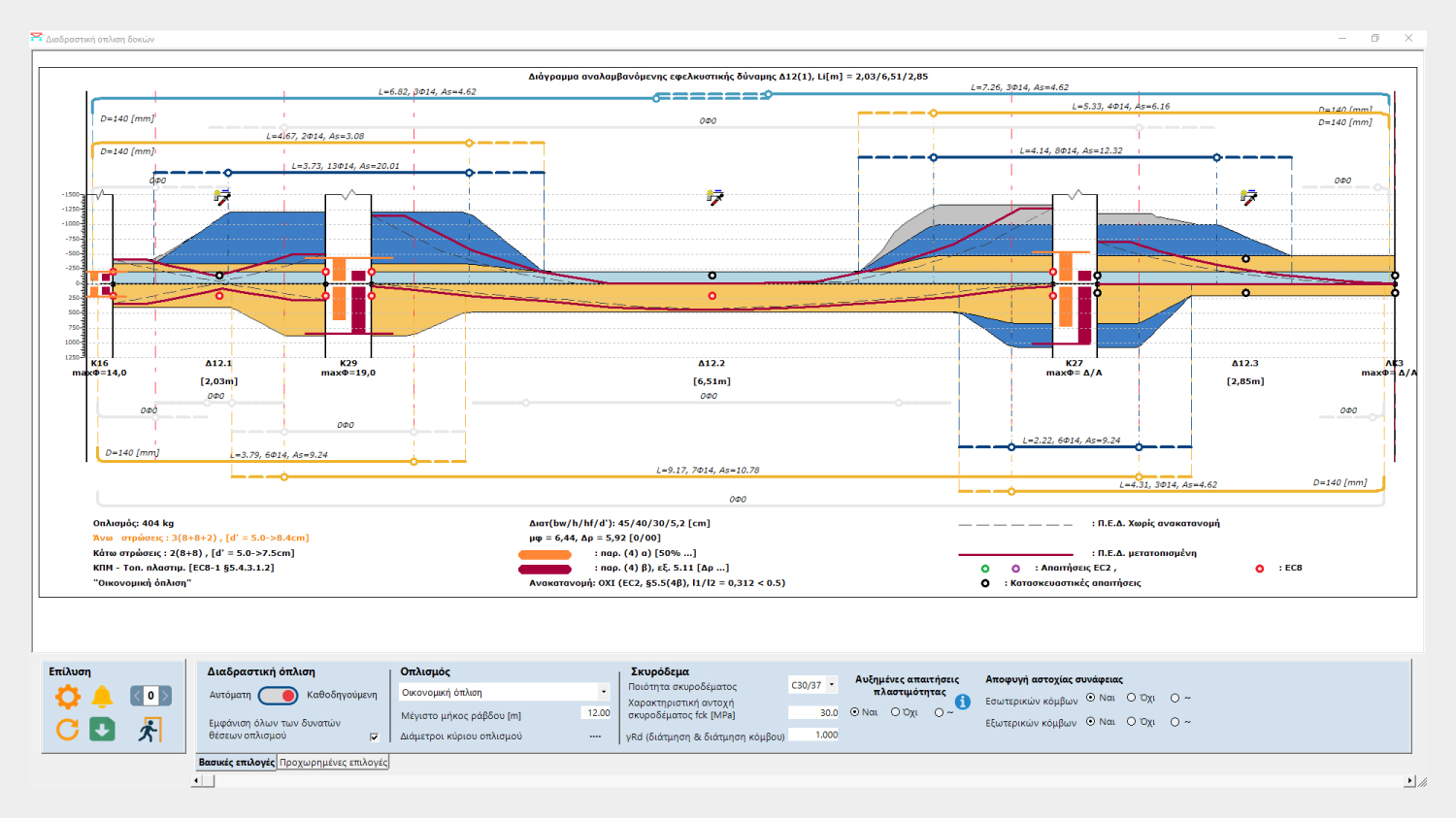Image resolution: width=1456 pixels, height=818 pixels.
Task: Select Όχι under Αυξημένες απαιτήσεις πλαστιμότητας
Action: coord(896,712)
